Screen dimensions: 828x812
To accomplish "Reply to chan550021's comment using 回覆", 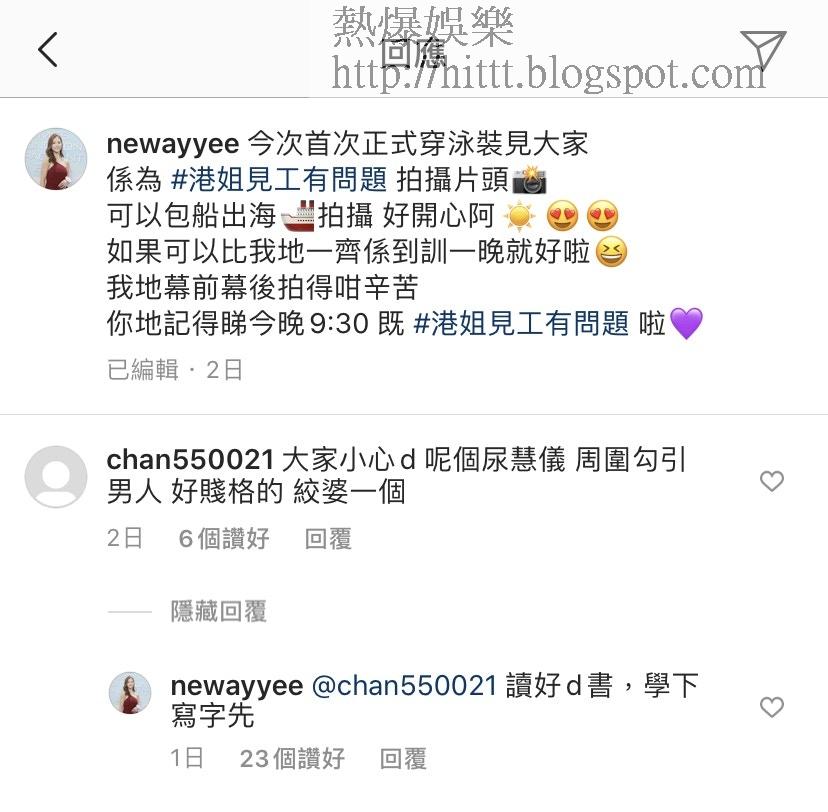I will click(328, 539).
